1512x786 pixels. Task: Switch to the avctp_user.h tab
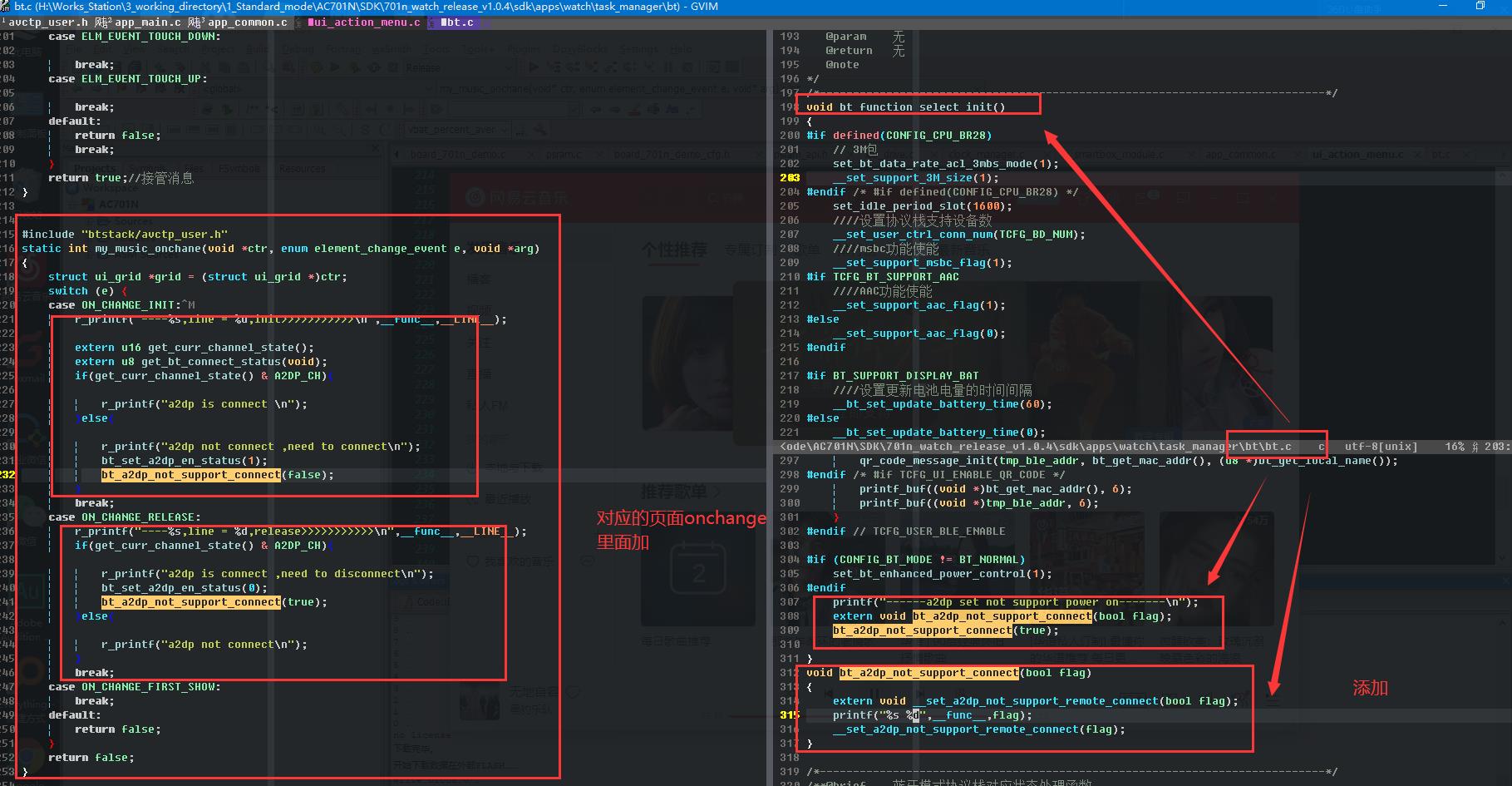(x=48, y=22)
